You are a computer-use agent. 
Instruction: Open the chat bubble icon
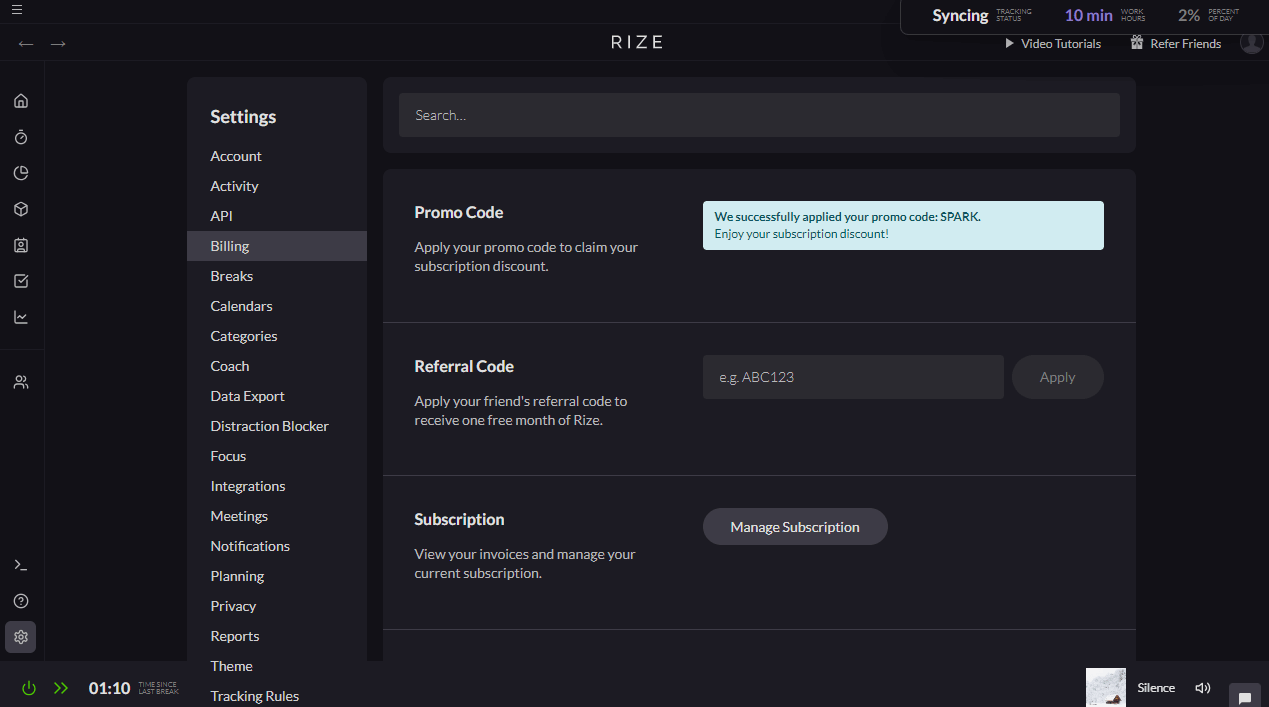(x=1245, y=697)
